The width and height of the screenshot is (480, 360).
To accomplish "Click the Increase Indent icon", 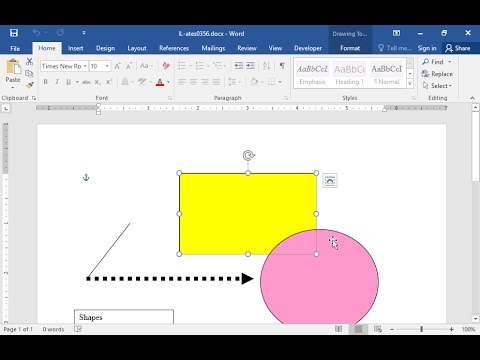I will coord(250,66).
